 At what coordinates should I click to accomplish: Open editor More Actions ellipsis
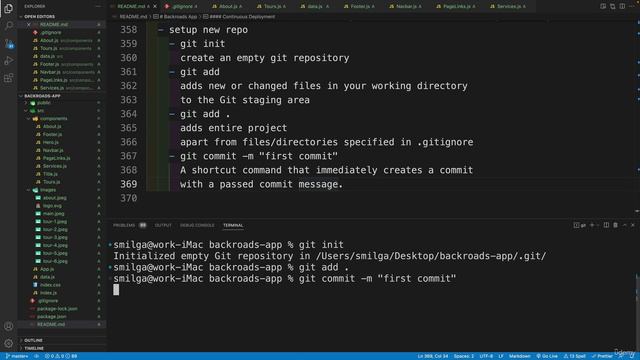tap(632, 6)
